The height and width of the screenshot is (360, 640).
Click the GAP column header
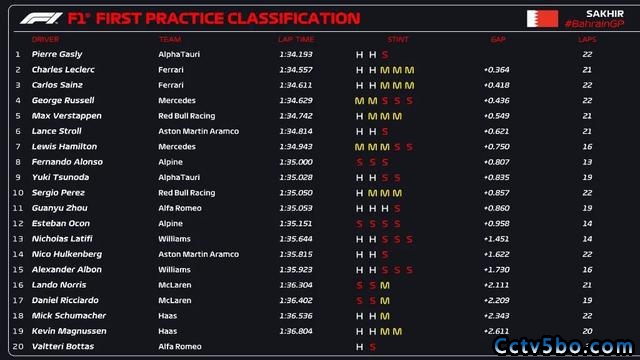[498, 40]
